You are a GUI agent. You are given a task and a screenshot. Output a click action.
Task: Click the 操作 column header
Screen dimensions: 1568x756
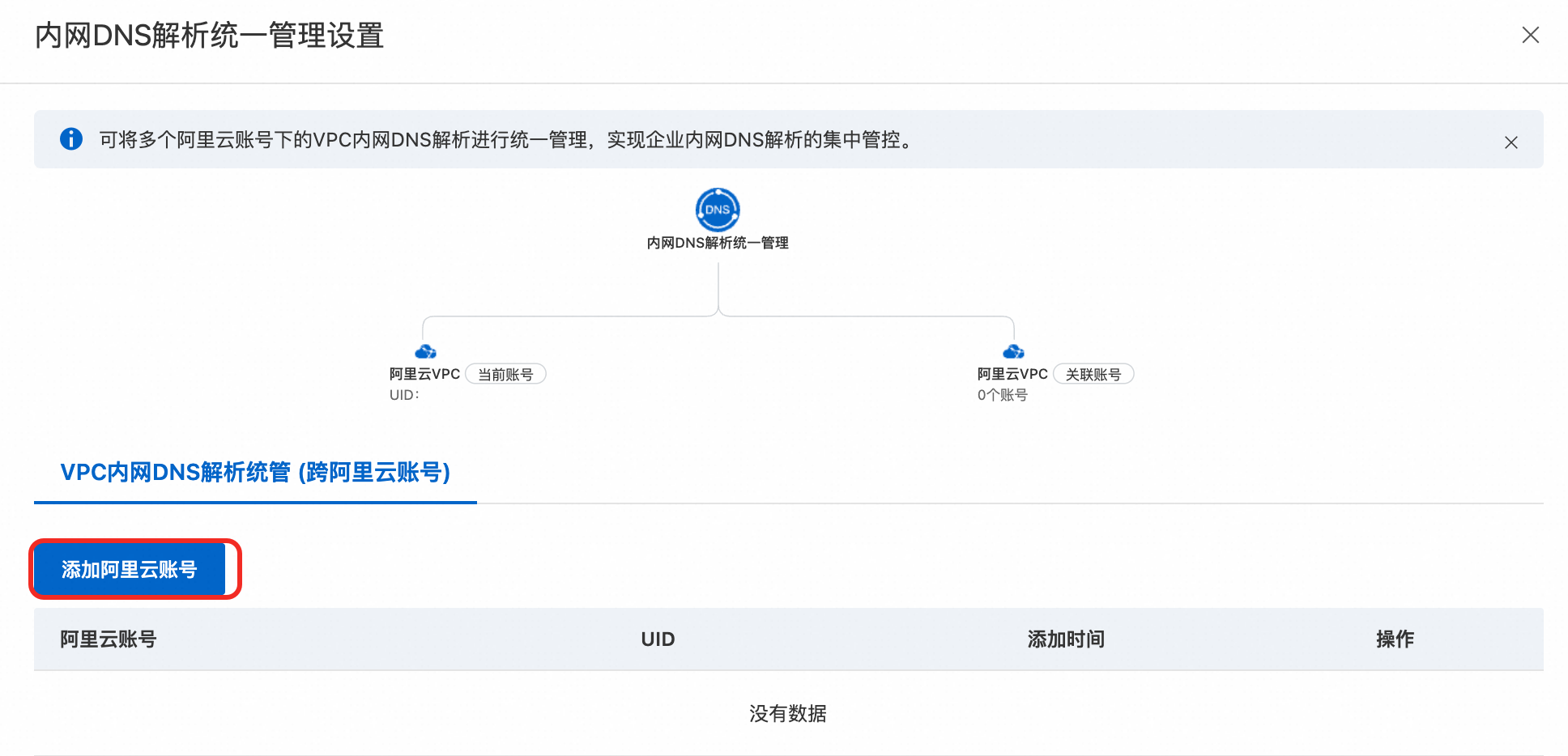(1395, 639)
